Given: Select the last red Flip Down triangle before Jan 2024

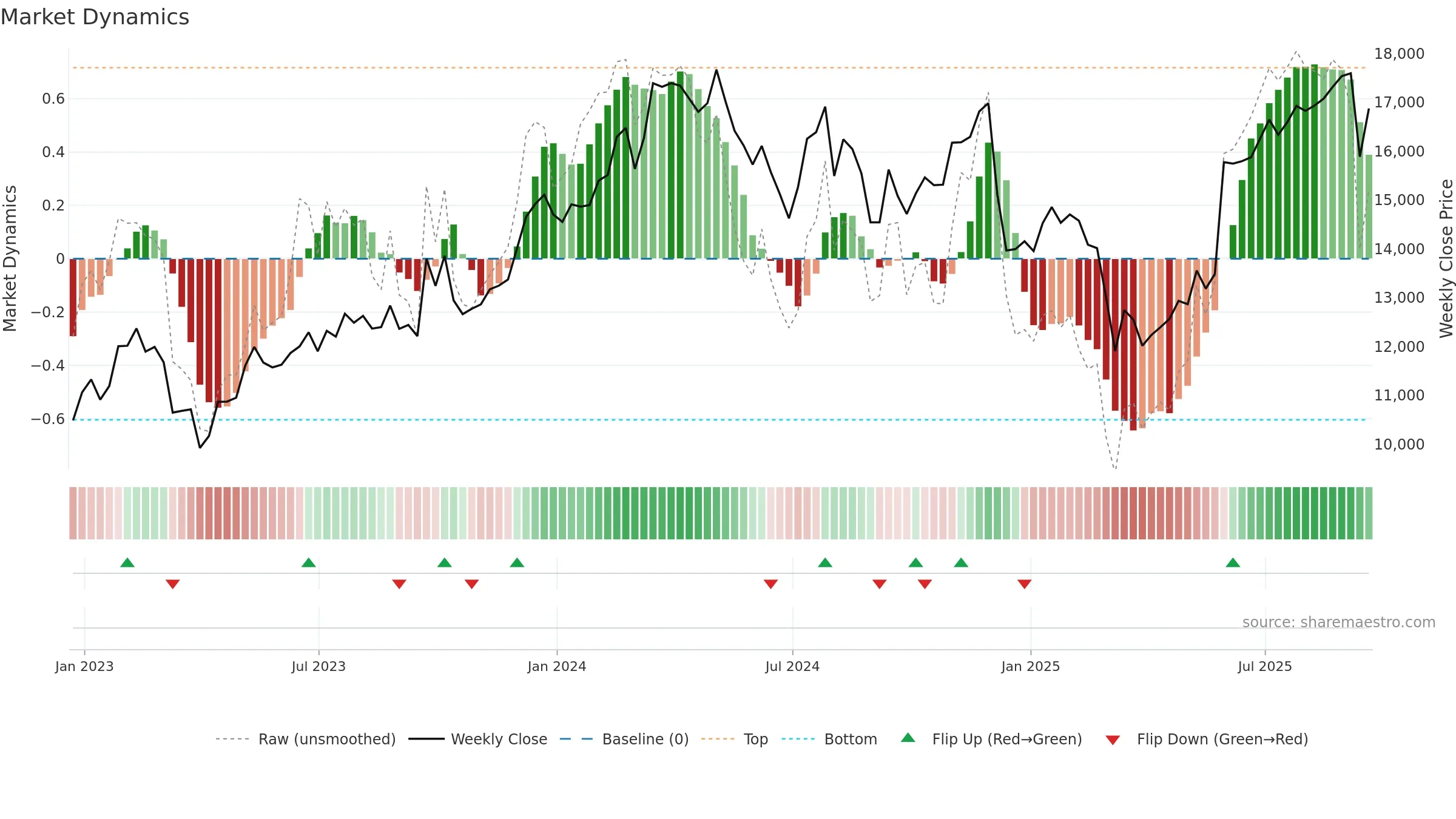Looking at the screenshot, I should [x=472, y=584].
